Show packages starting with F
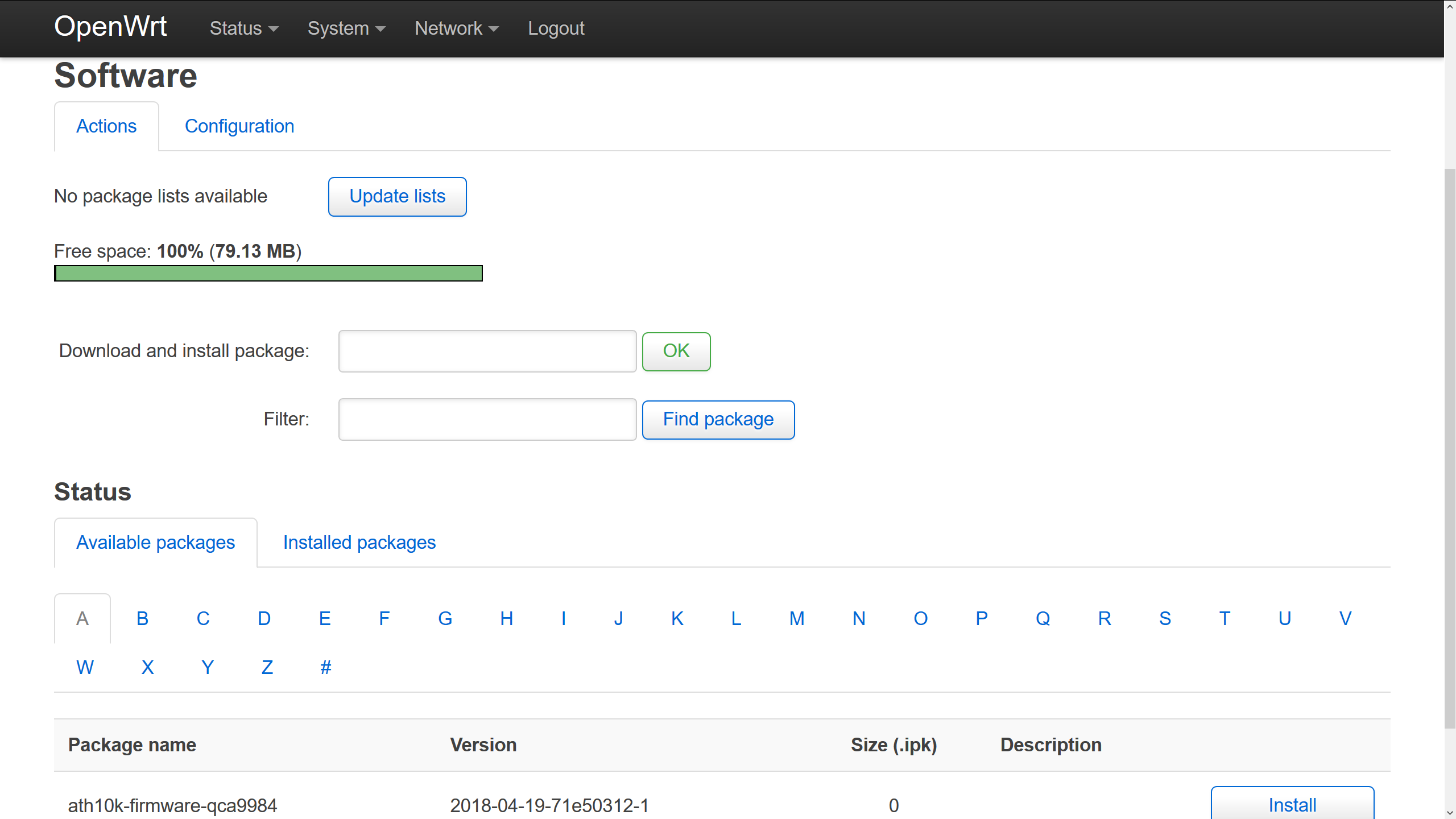The height and width of the screenshot is (819, 1456). pos(384,619)
